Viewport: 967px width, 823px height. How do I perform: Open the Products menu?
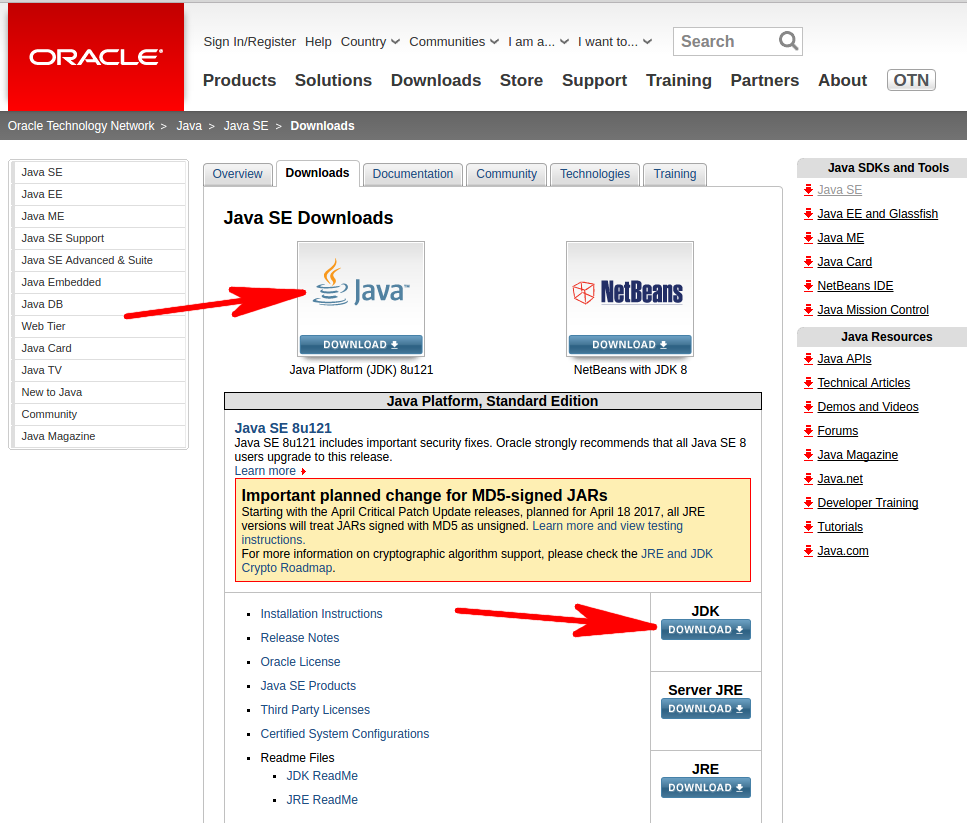point(239,80)
